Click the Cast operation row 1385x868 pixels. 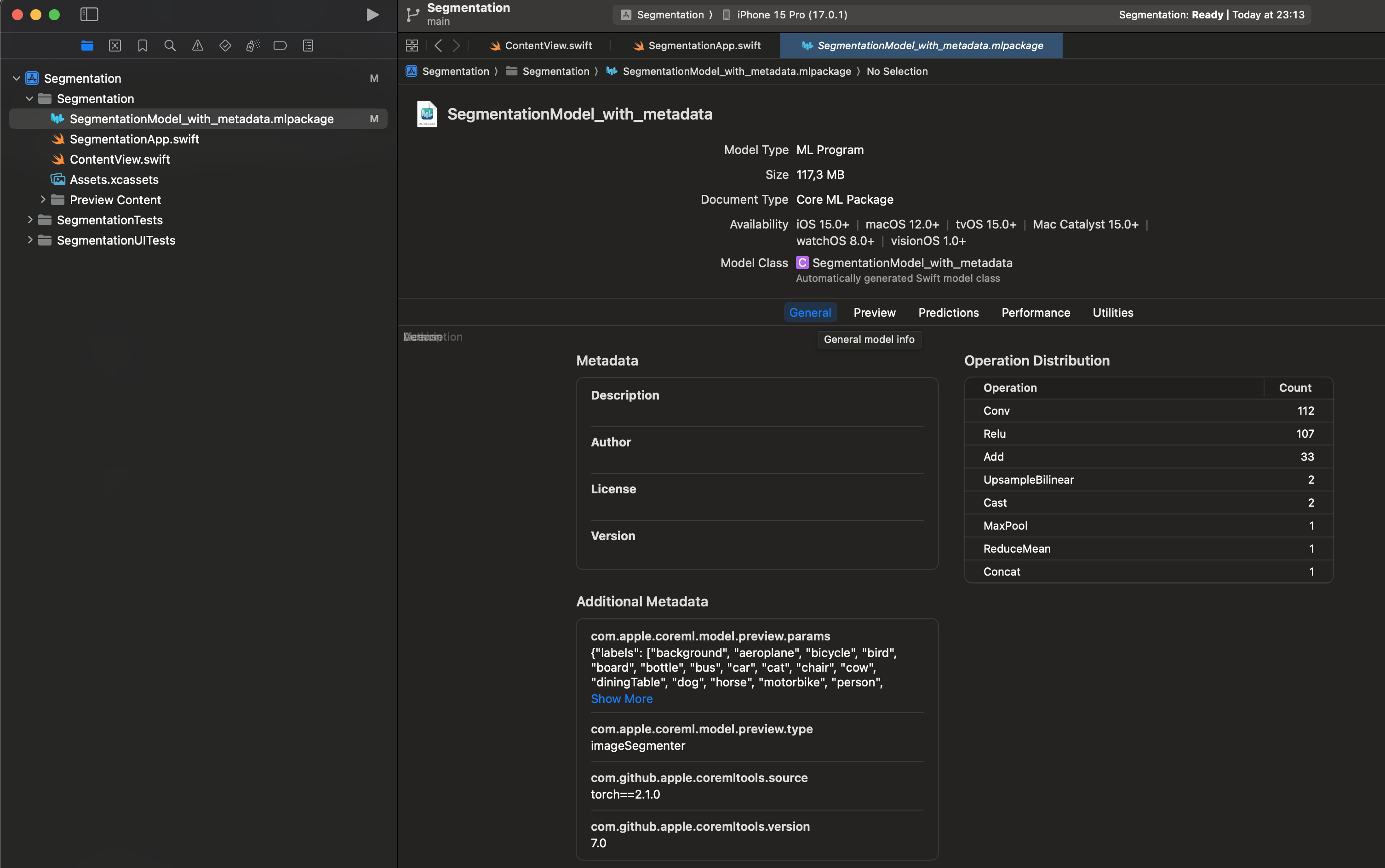point(1149,503)
